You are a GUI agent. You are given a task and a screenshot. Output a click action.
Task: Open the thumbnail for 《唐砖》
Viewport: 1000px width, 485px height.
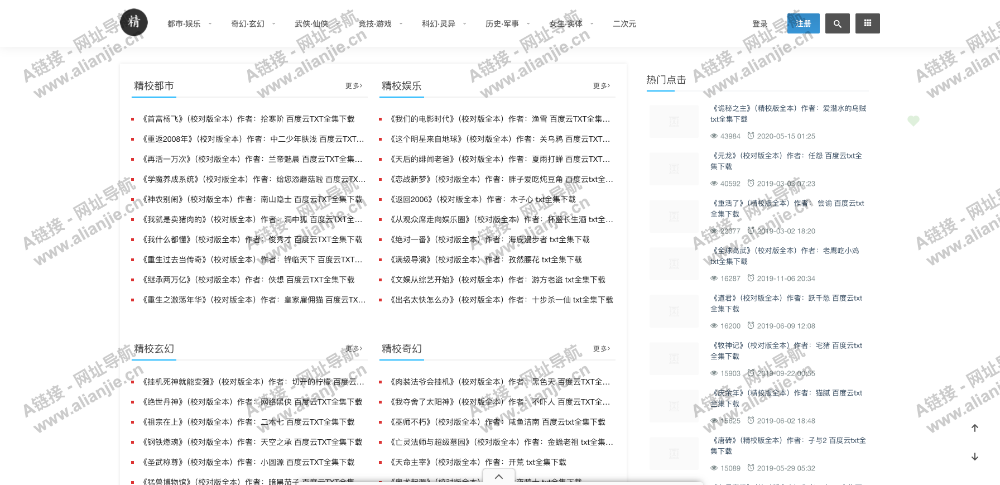(x=674, y=454)
